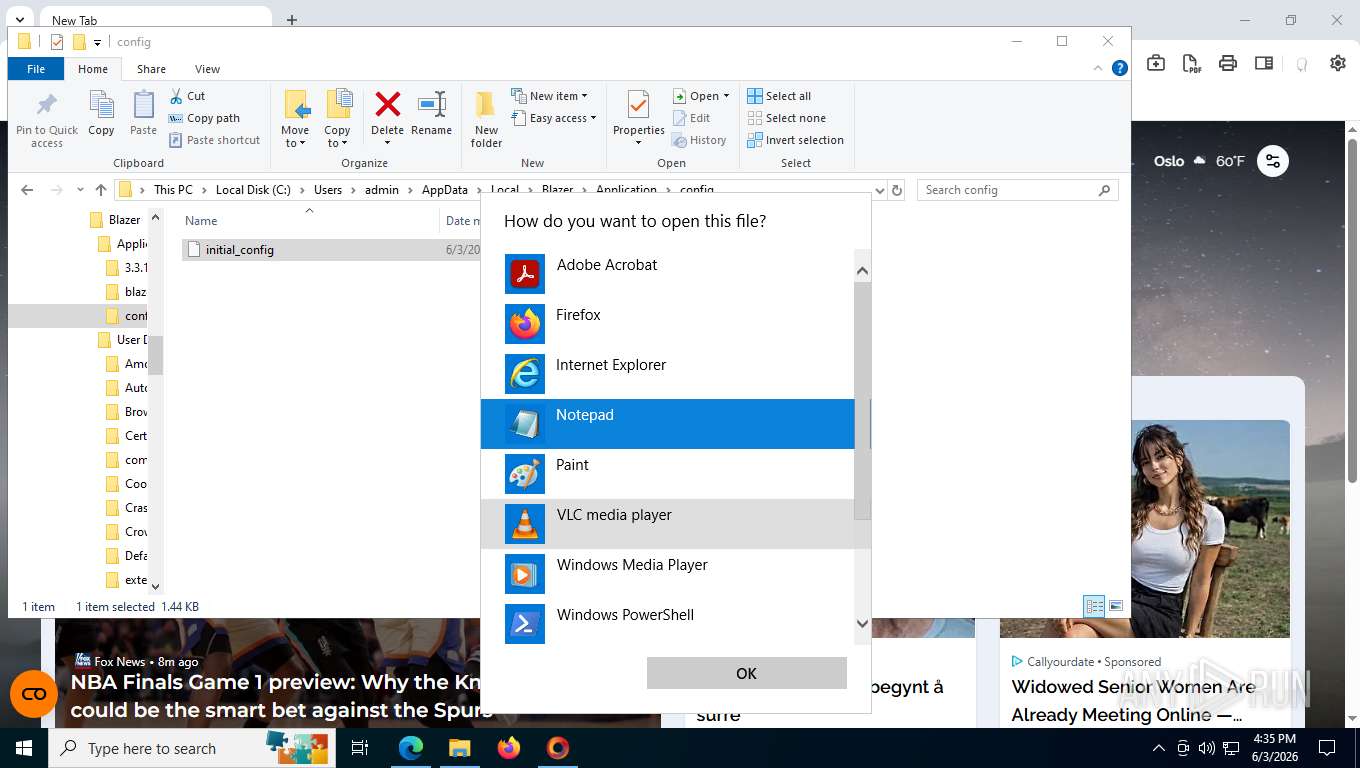Pin folder to Quick access
Image resolution: width=1360 pixels, height=768 pixels.
point(47,119)
